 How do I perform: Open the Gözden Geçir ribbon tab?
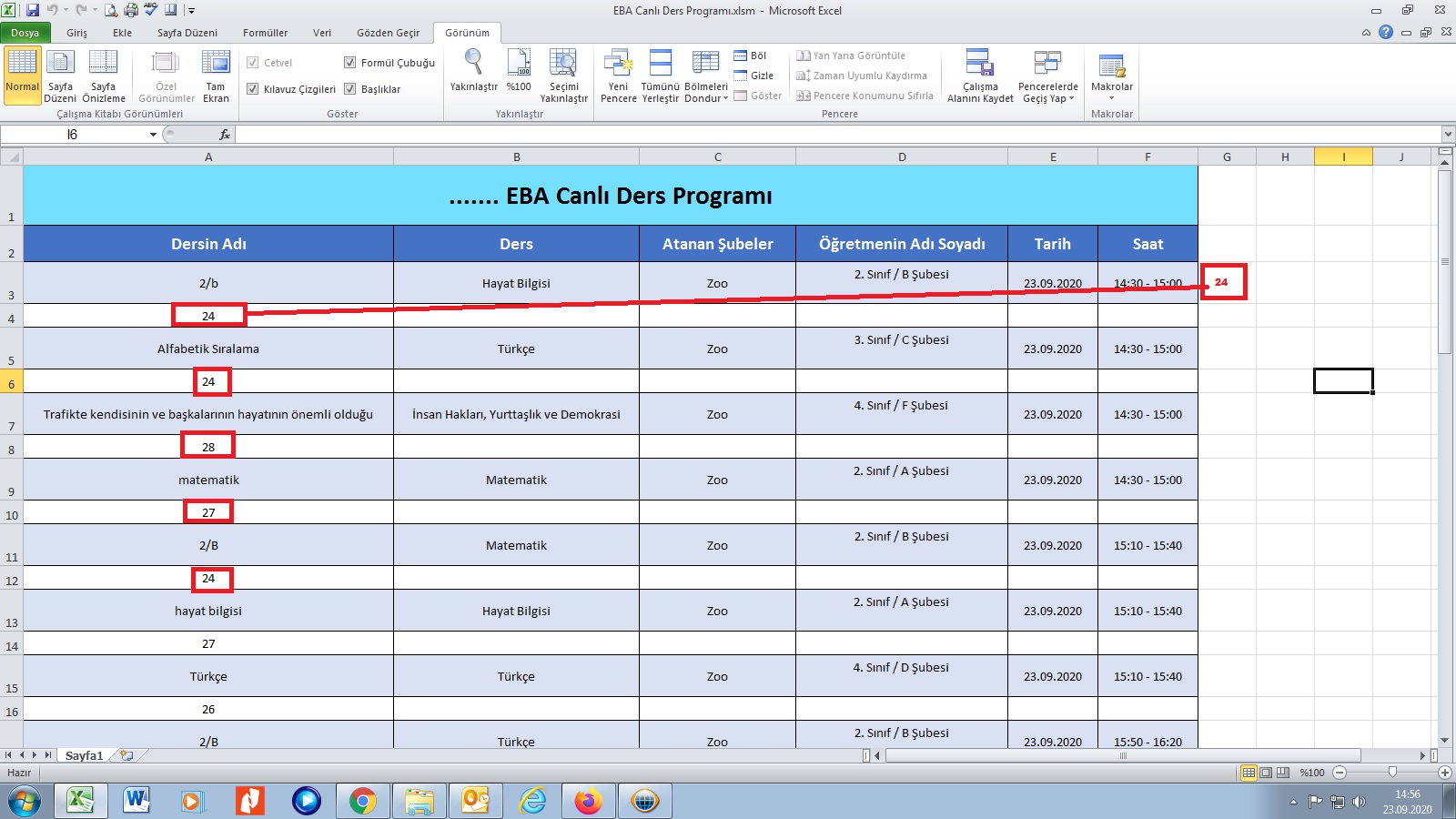389,33
